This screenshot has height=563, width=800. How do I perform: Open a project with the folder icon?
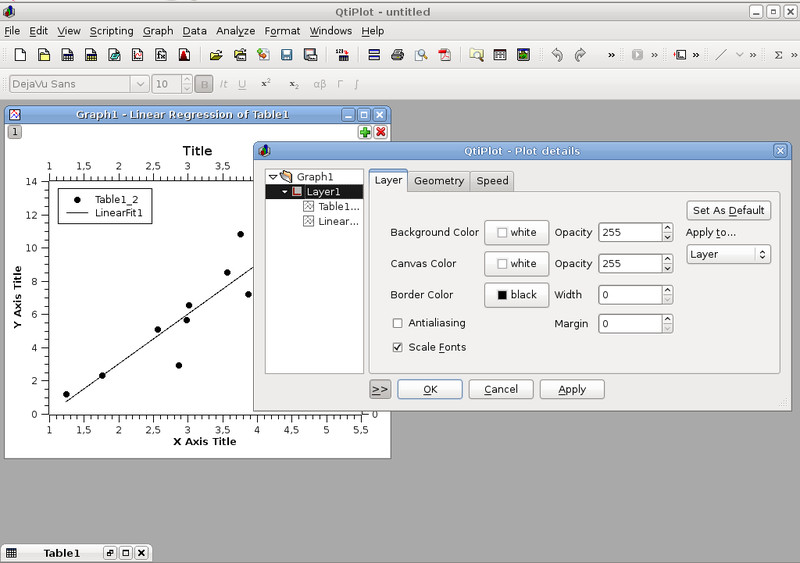point(216,55)
